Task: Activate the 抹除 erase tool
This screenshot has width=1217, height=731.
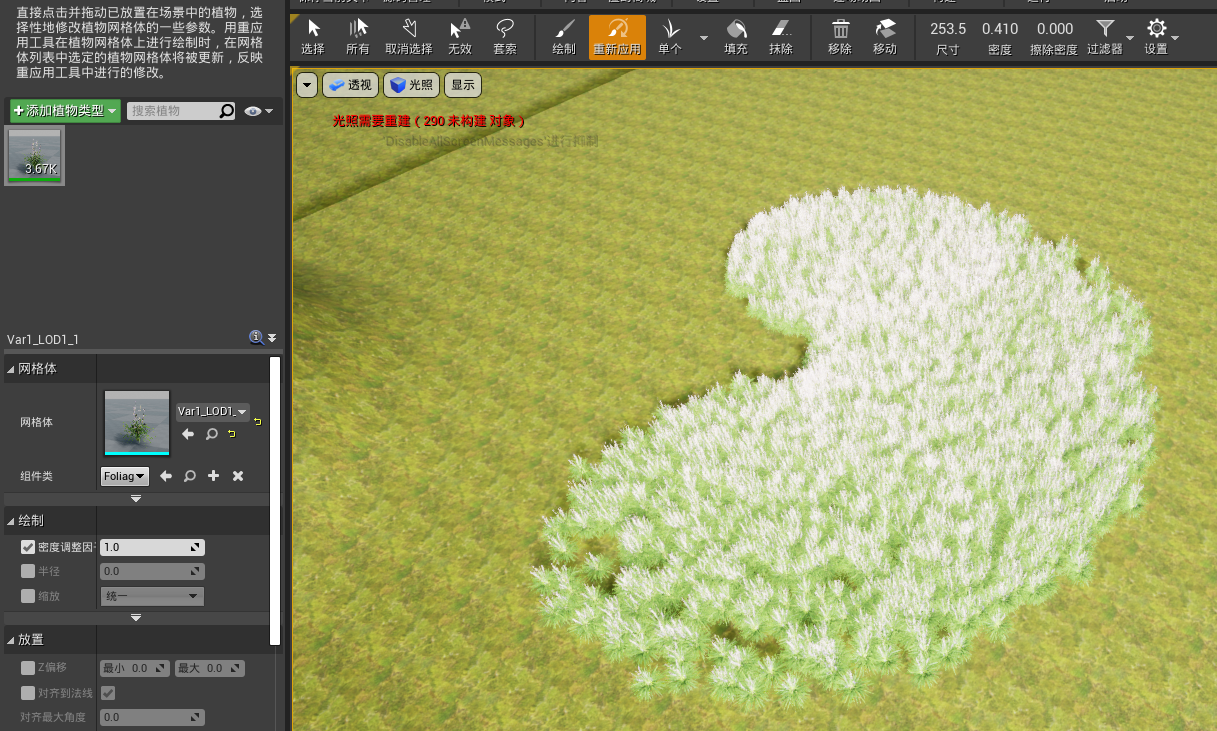Action: tap(781, 37)
